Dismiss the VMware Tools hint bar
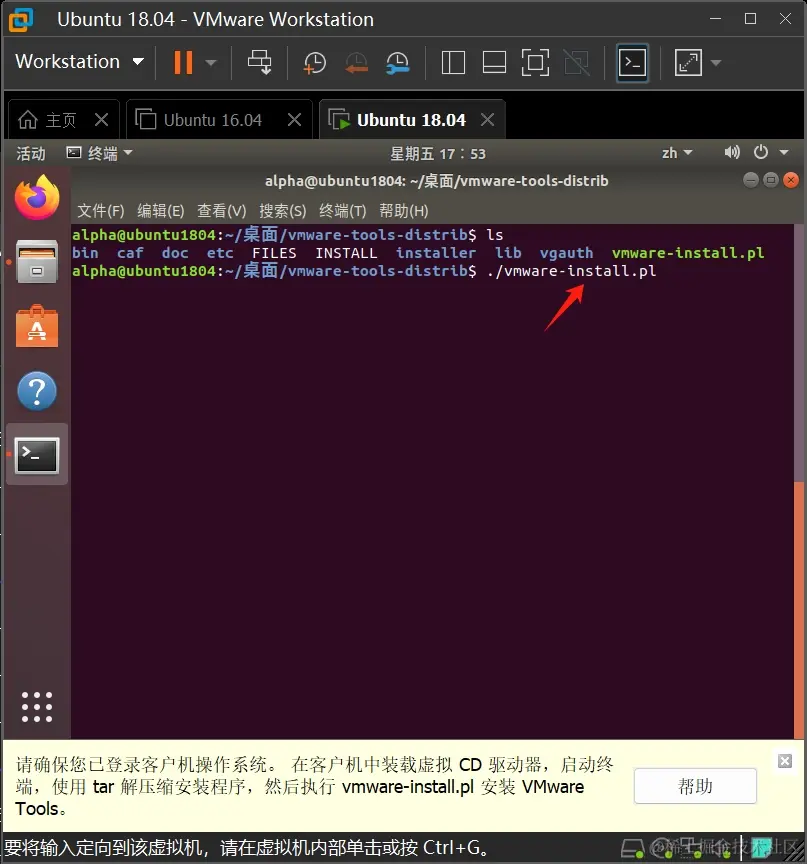 point(785,761)
